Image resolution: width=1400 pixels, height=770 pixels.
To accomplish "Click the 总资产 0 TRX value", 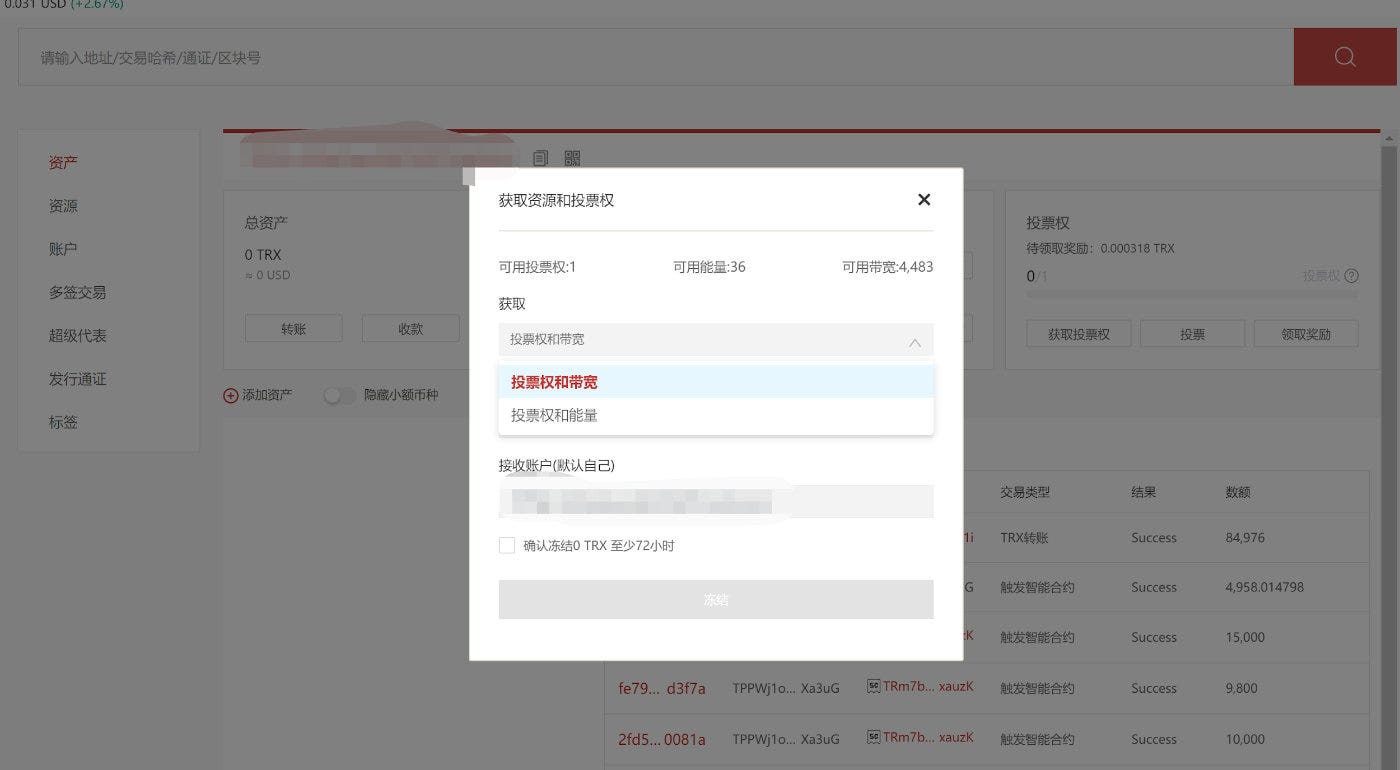I will pos(263,255).
